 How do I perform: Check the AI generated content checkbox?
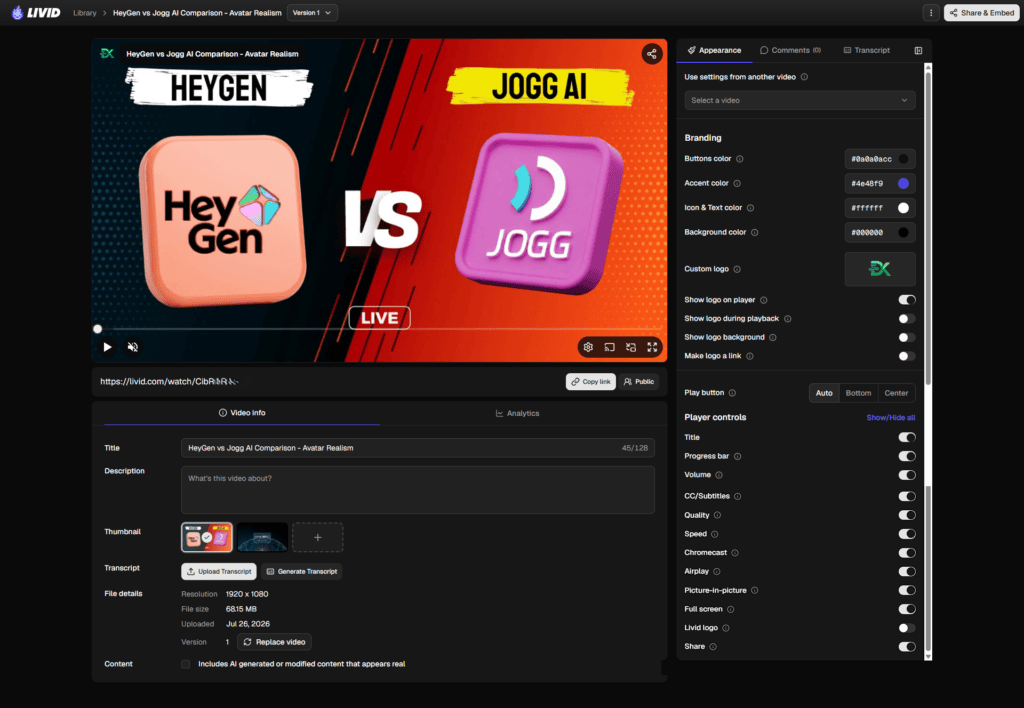coord(185,664)
